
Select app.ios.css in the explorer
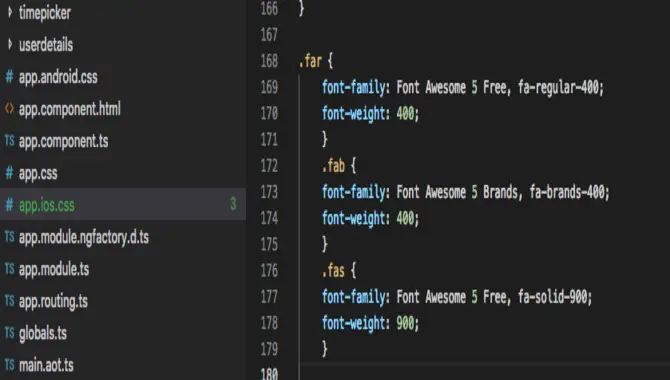pos(123,204)
